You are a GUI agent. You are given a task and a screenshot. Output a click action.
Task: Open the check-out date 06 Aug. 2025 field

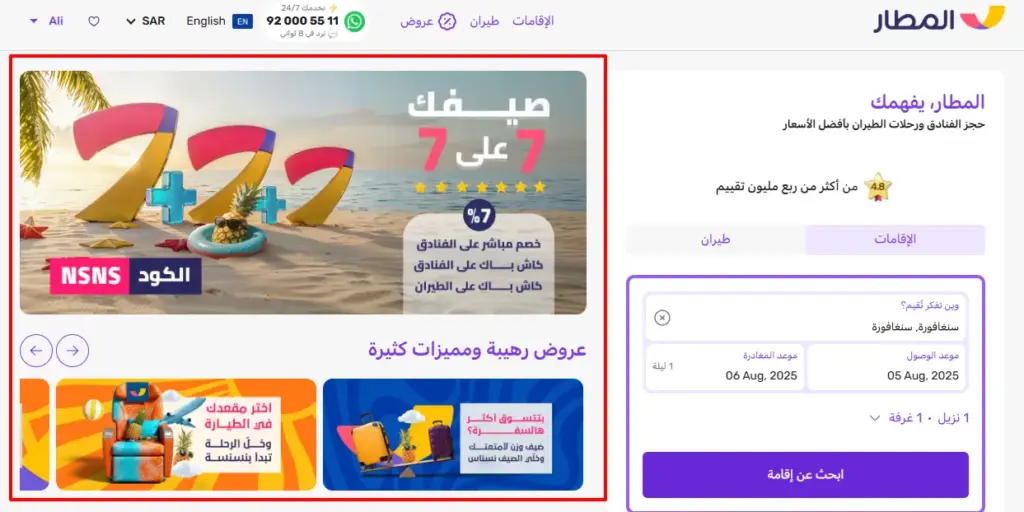(725, 368)
